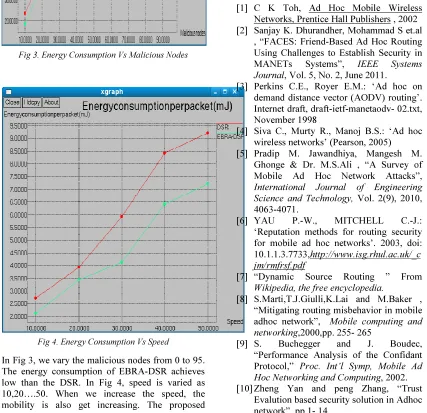
Task: Click reference number [5]
Action: (x=242, y=153)
